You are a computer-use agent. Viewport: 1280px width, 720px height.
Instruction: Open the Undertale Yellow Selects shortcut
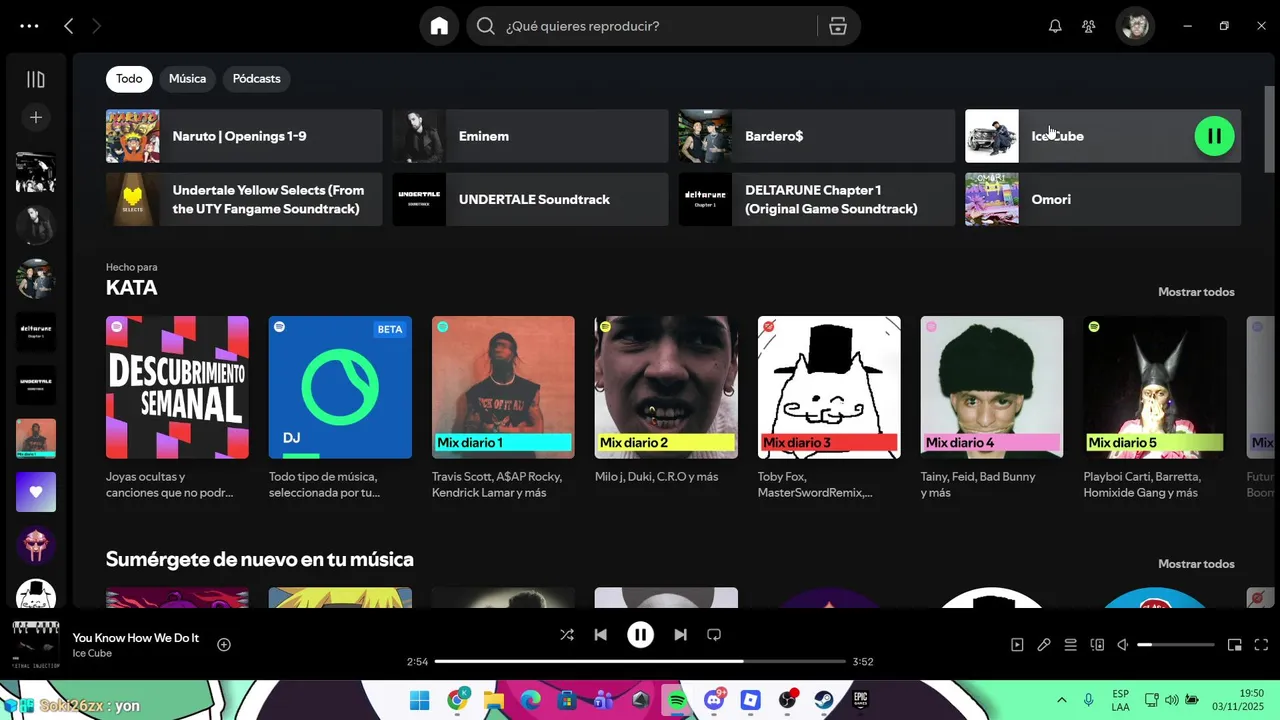click(x=244, y=199)
